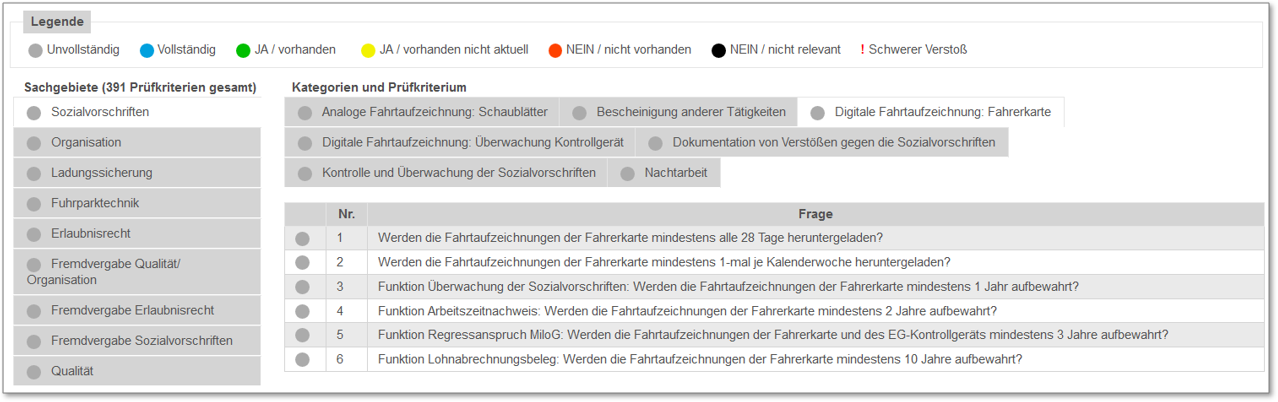Click the gray circle on the Nachtarbeit tab

627,174
